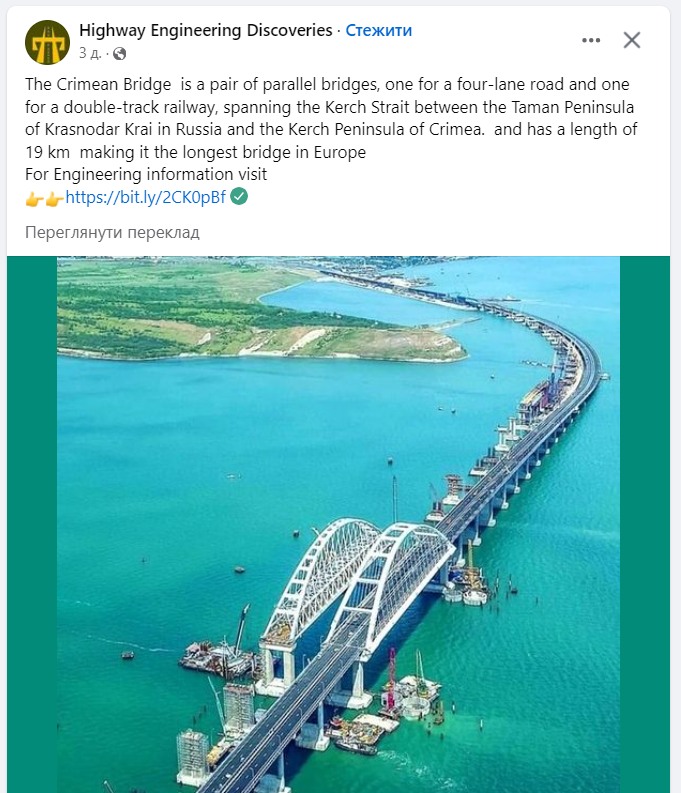Viewport: 681px width, 793px height.
Task: Open the post's three-dot options menu
Action: pos(591,41)
